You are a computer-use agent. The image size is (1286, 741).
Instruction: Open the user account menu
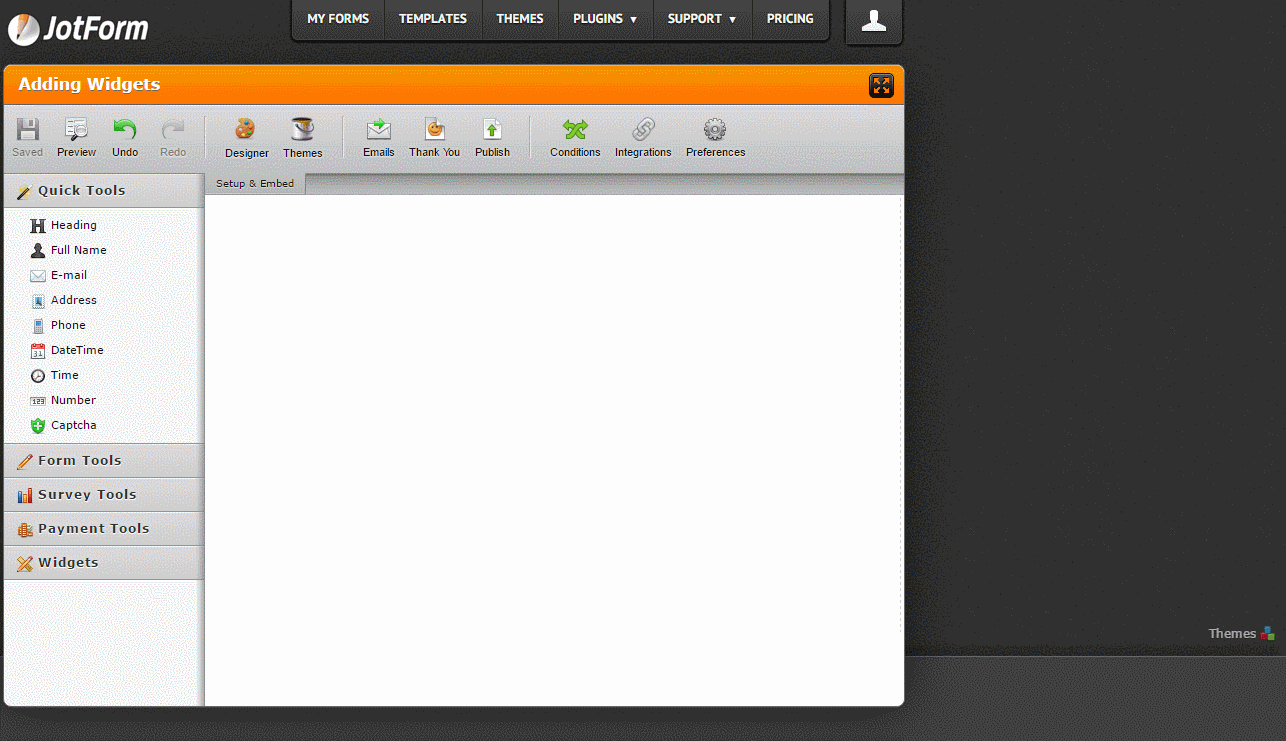(874, 21)
